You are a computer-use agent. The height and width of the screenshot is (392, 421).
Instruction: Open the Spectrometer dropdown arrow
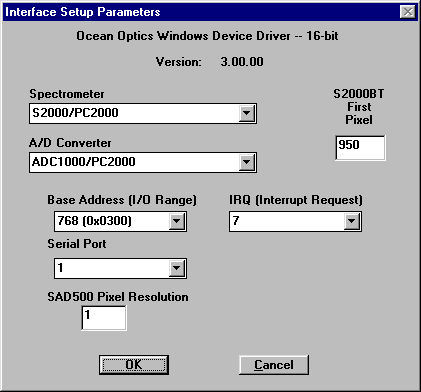[247, 113]
